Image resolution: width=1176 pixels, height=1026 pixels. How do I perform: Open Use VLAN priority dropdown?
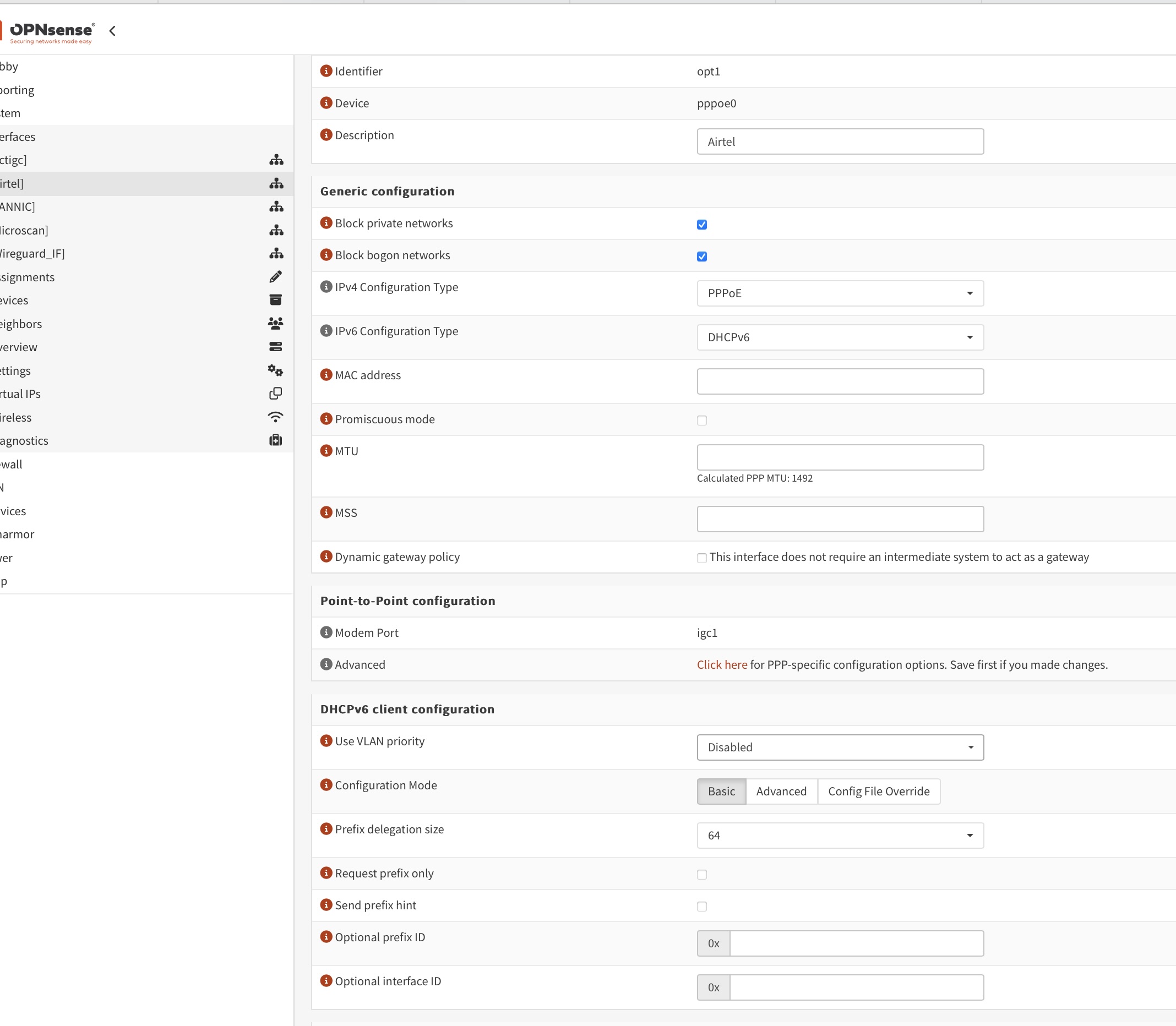tap(840, 747)
